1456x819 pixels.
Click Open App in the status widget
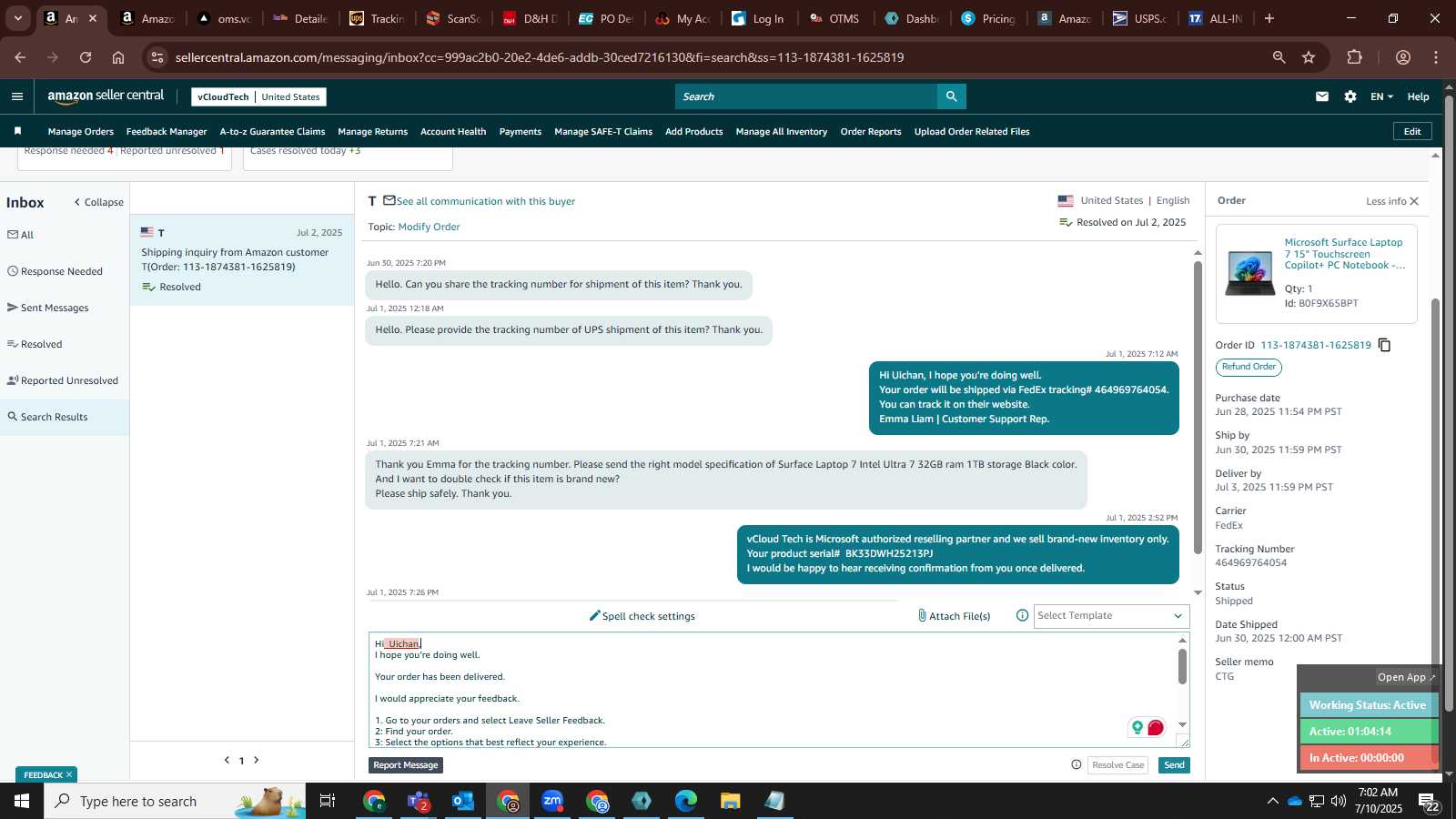pyautogui.click(x=1406, y=677)
